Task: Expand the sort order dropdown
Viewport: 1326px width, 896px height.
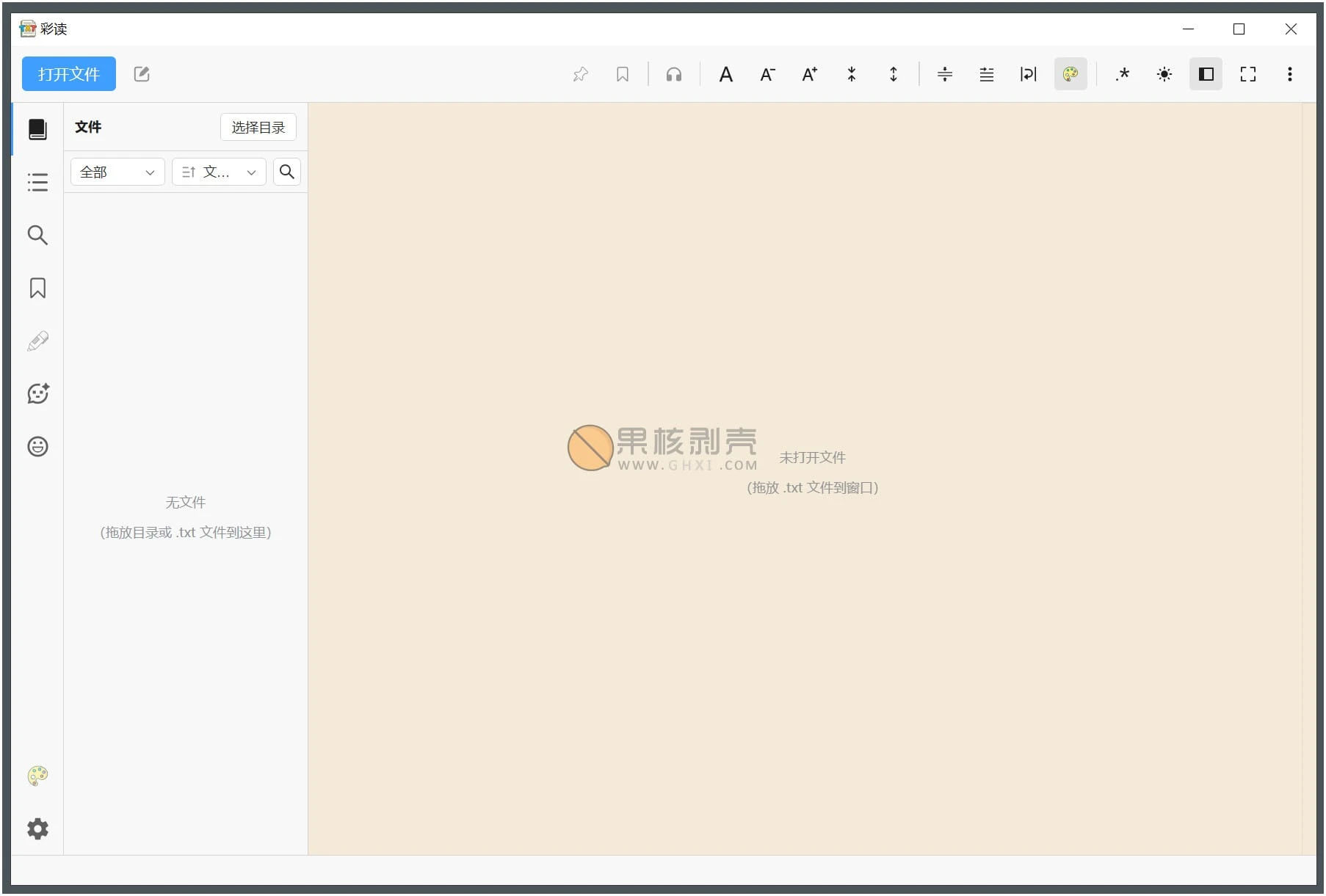Action: (219, 172)
